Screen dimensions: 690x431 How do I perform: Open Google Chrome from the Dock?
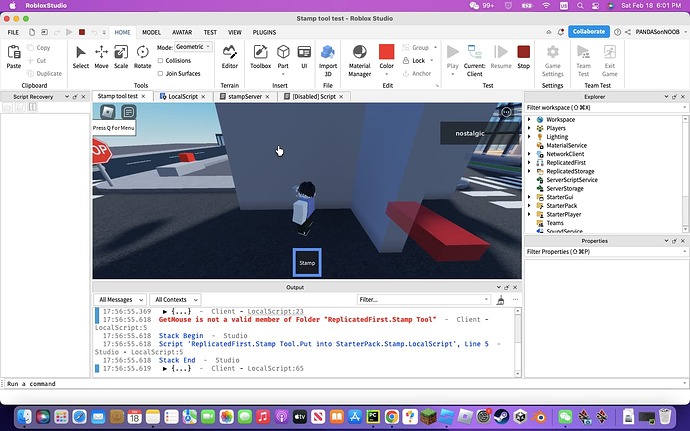click(391, 416)
